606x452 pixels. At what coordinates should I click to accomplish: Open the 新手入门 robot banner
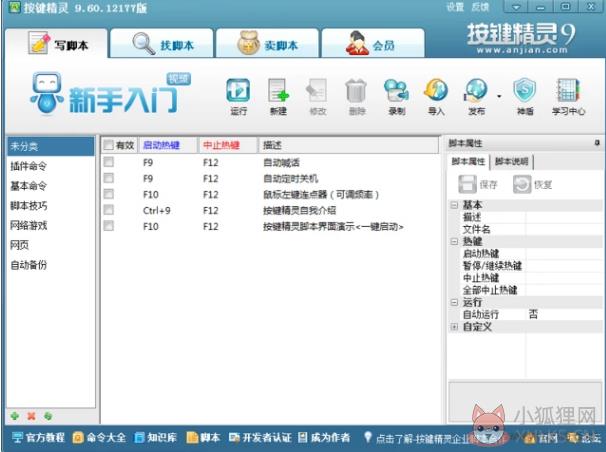[x=110, y=94]
